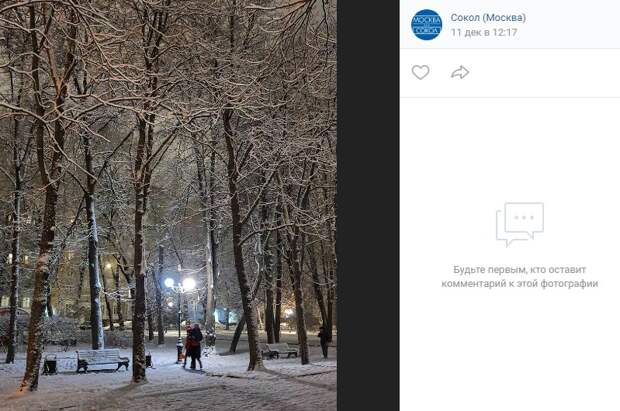Share the photo using the arrow icon
Screen dimensions: 620x411
click(460, 72)
